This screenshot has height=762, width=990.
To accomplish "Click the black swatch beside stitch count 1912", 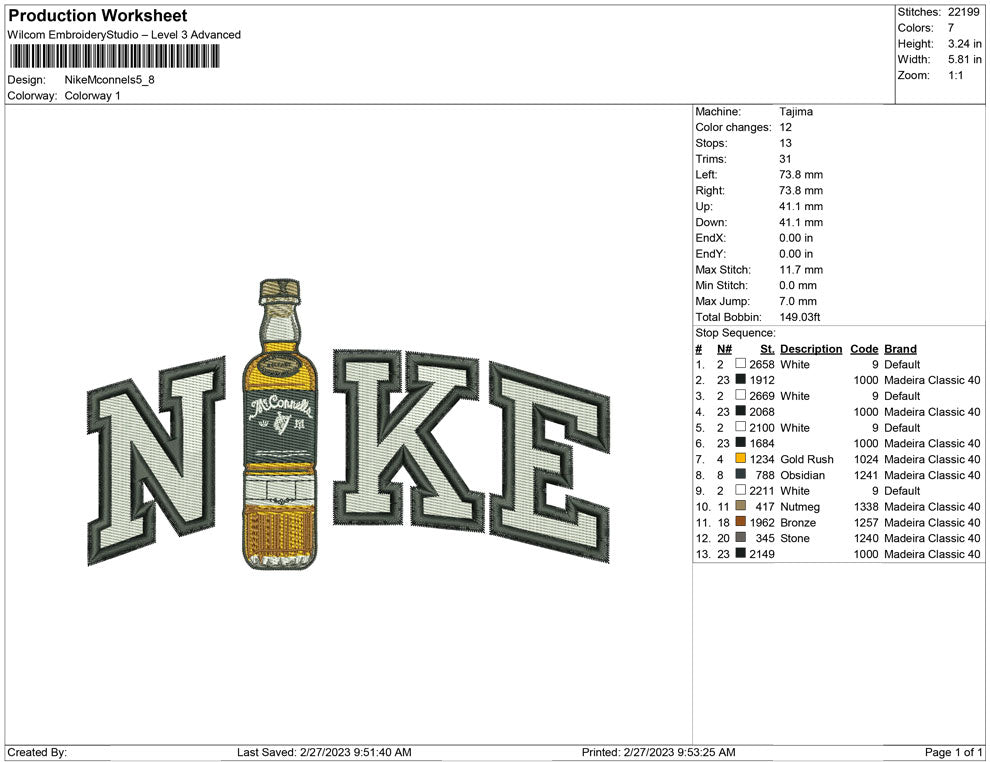I will (x=740, y=379).
